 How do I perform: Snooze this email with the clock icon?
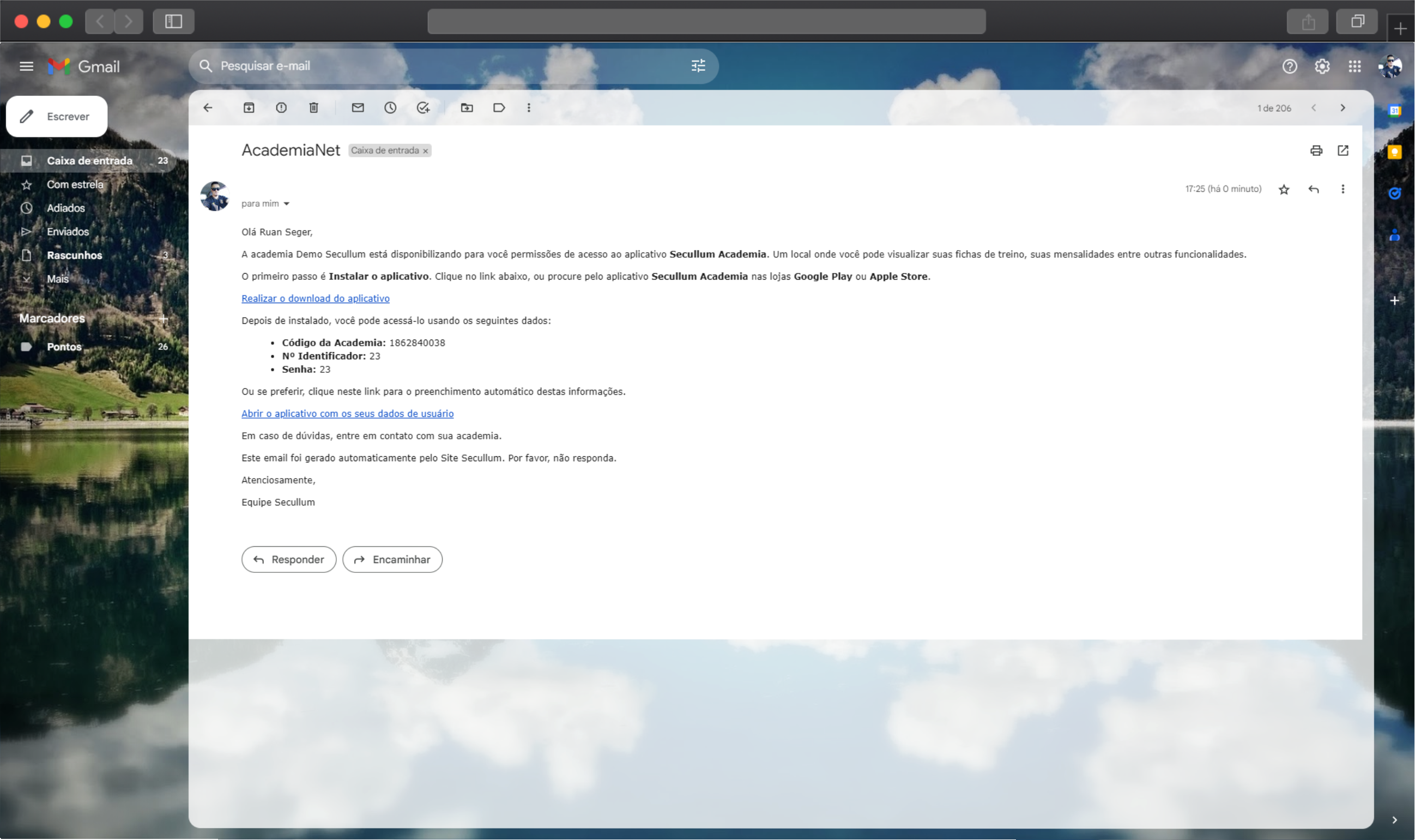click(x=390, y=107)
